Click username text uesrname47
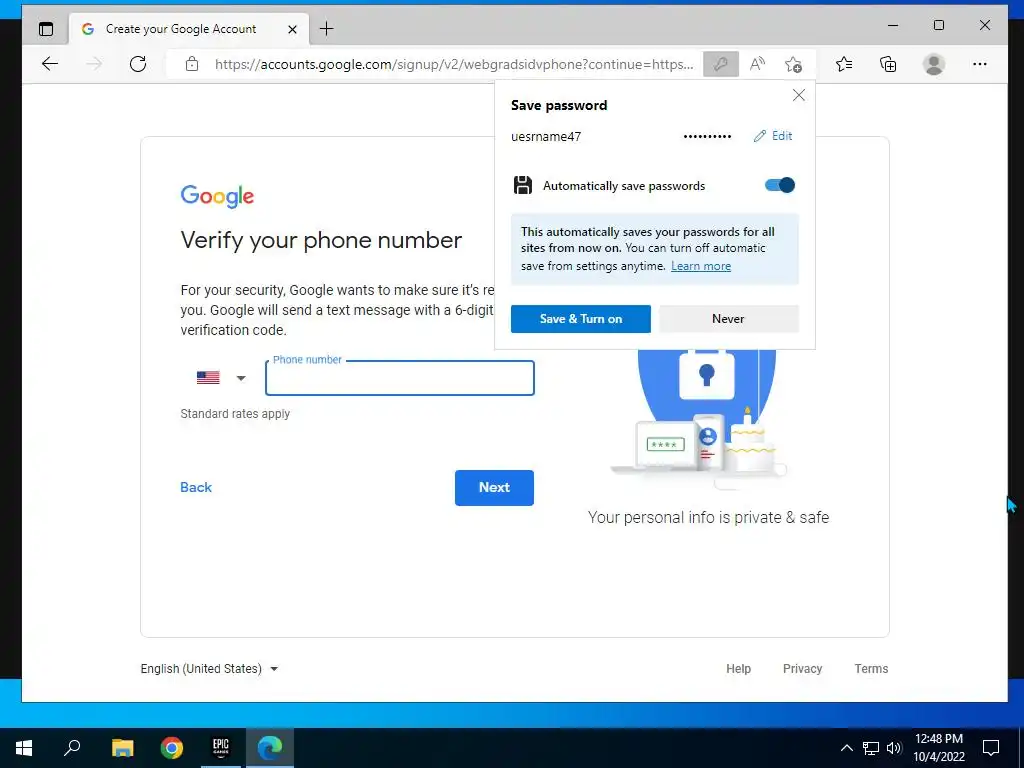 (546, 136)
